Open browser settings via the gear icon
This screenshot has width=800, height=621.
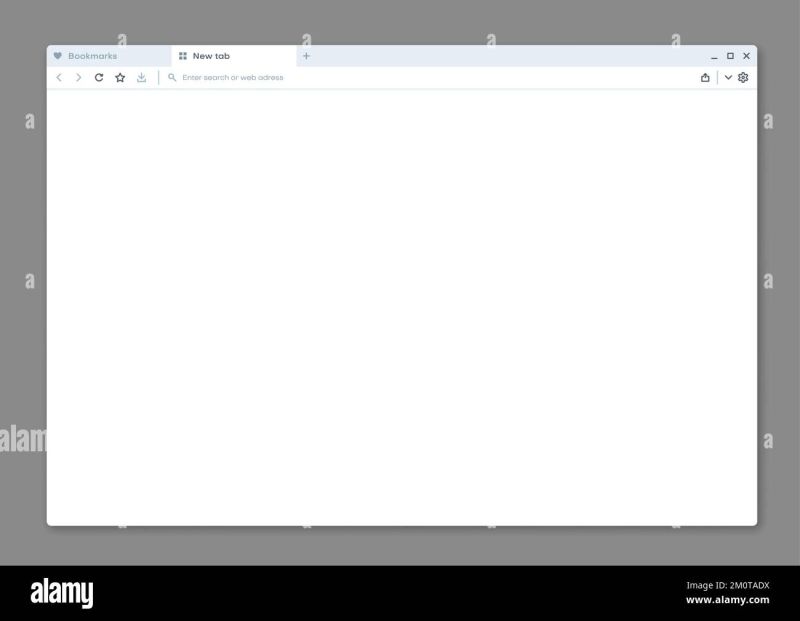click(743, 77)
